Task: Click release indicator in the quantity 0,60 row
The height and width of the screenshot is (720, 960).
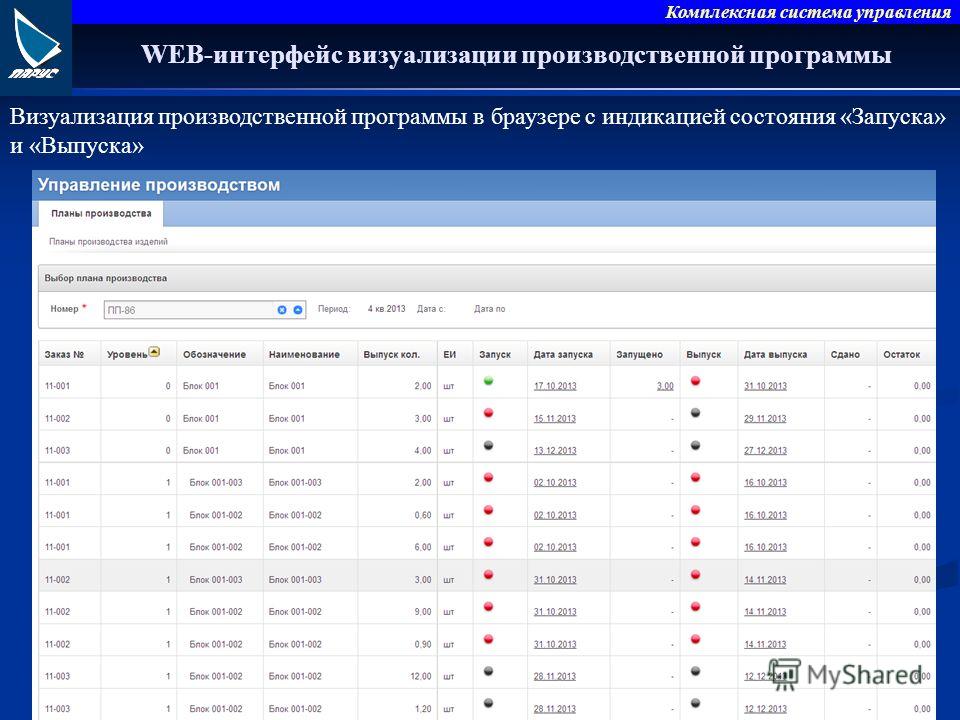Action: 695,510
